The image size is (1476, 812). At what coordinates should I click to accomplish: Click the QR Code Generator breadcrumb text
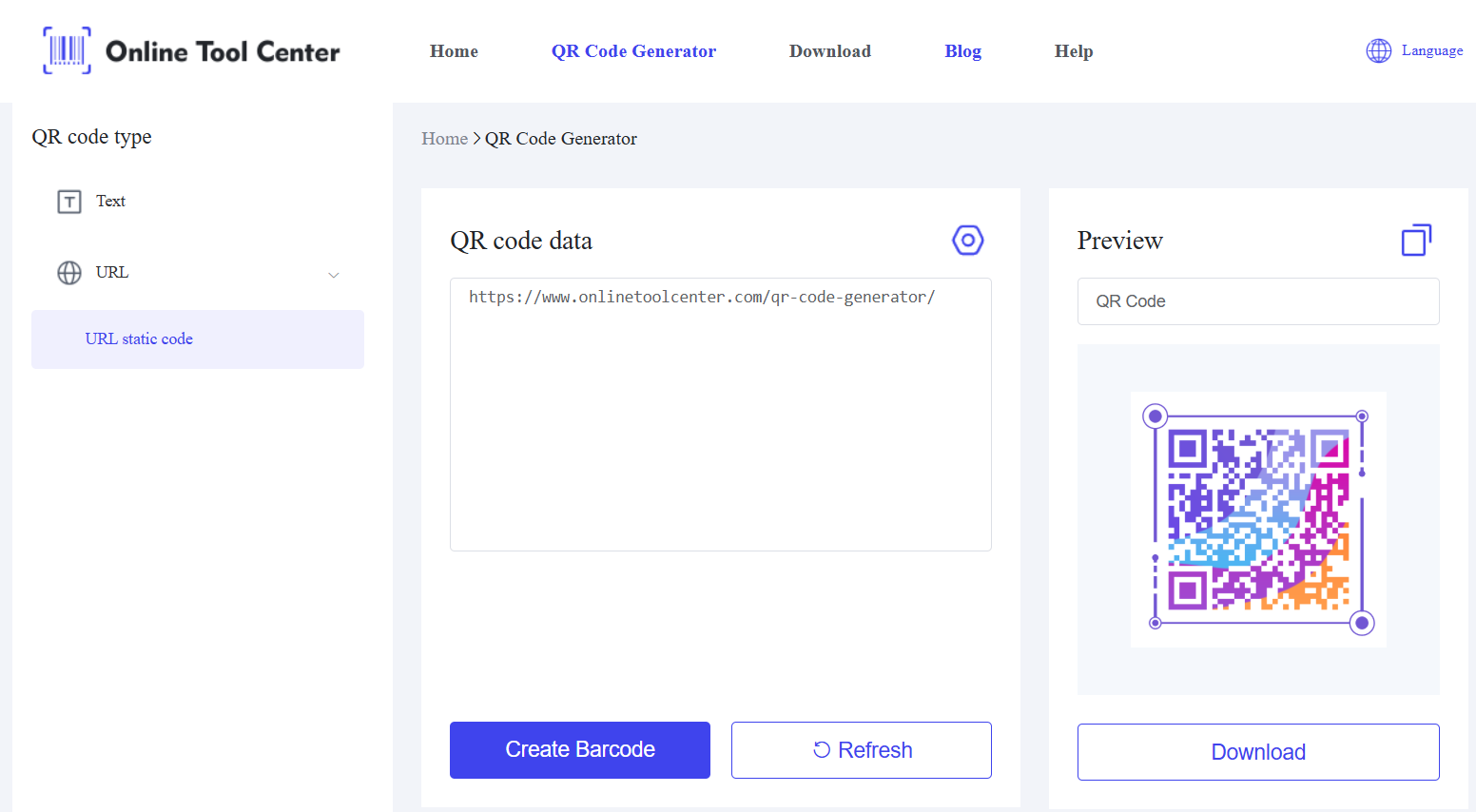click(561, 139)
